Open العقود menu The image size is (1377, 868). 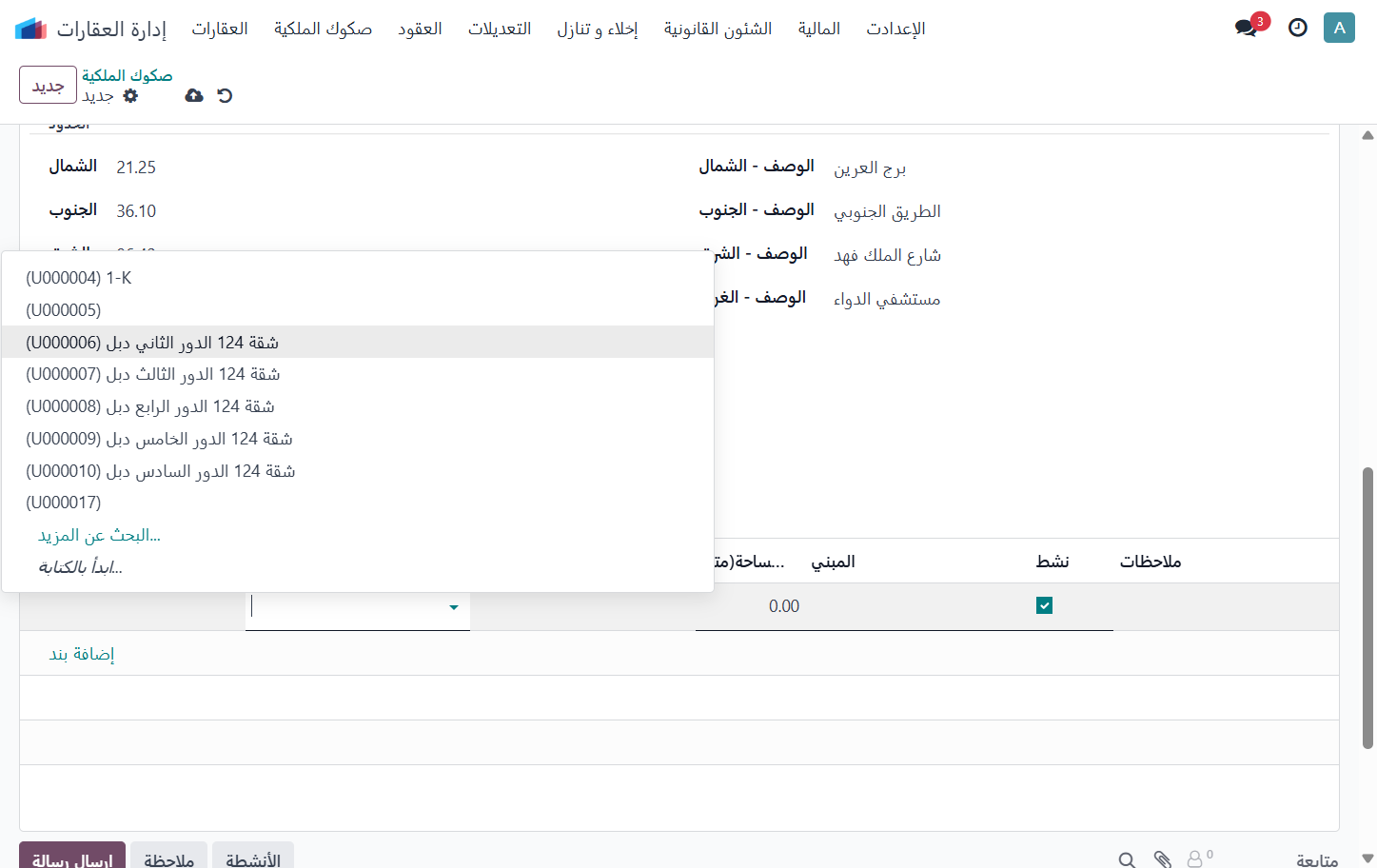tap(420, 29)
